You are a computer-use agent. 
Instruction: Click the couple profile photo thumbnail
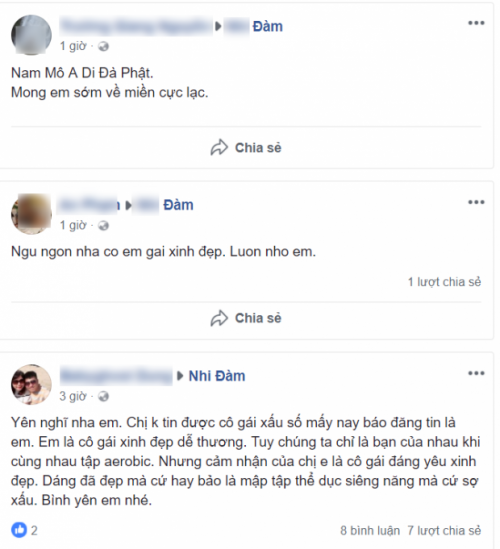click(x=32, y=384)
